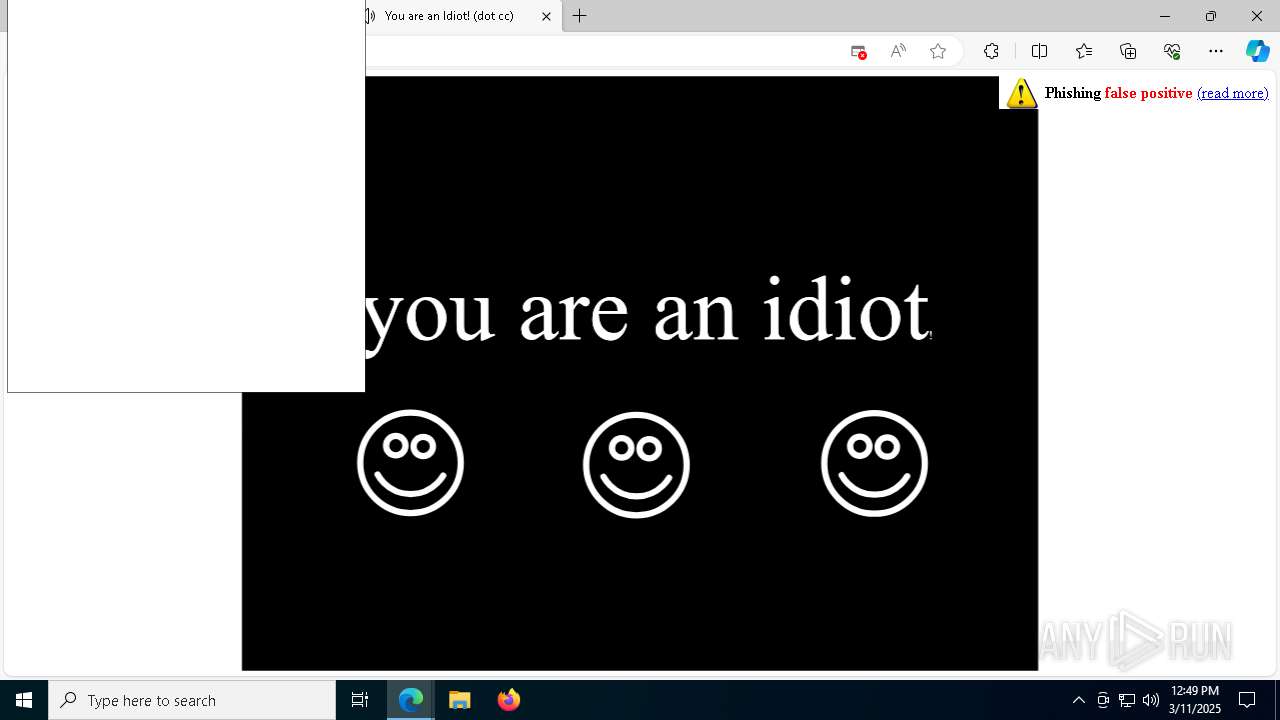The height and width of the screenshot is (720, 1280).
Task: Open the Meet Now tray icon
Action: [1103, 700]
